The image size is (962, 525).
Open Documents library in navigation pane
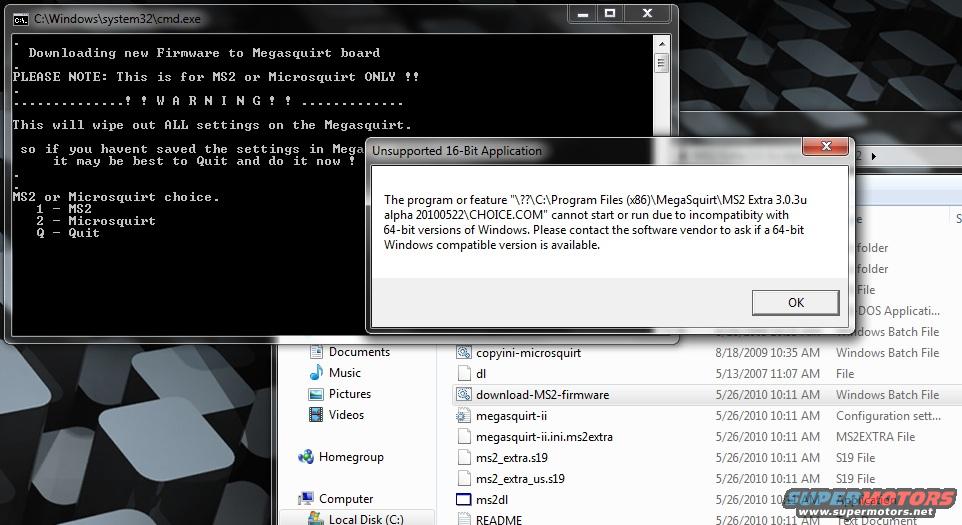[x=358, y=352]
